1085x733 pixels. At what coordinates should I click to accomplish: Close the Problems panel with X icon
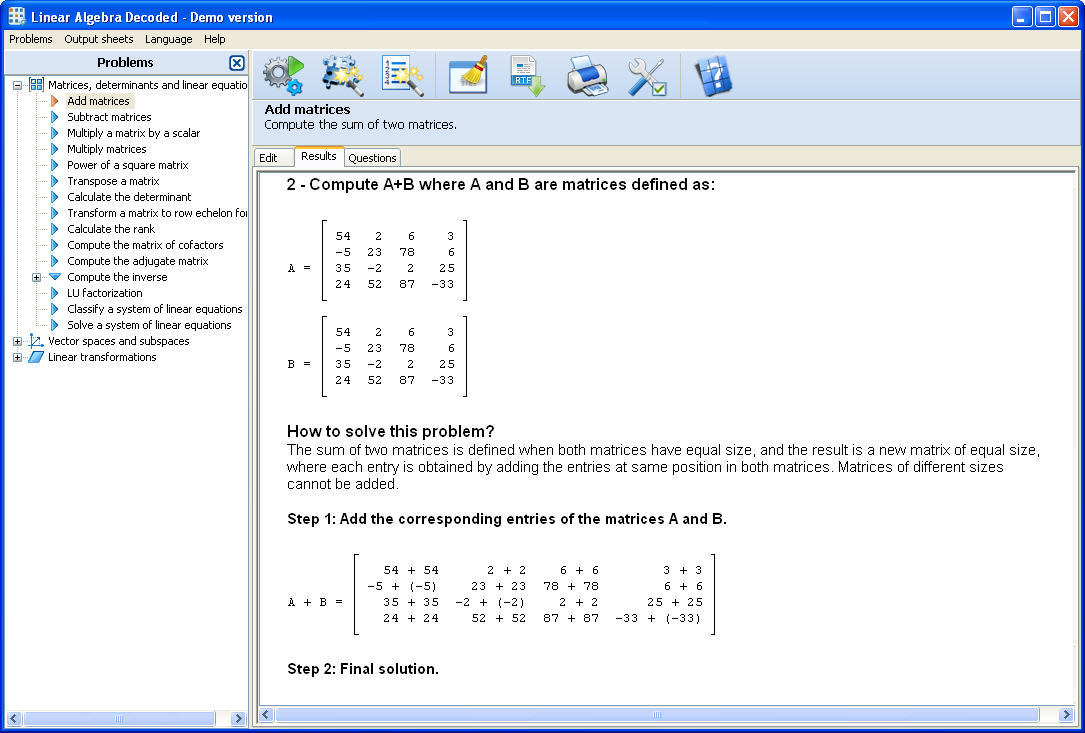[237, 63]
